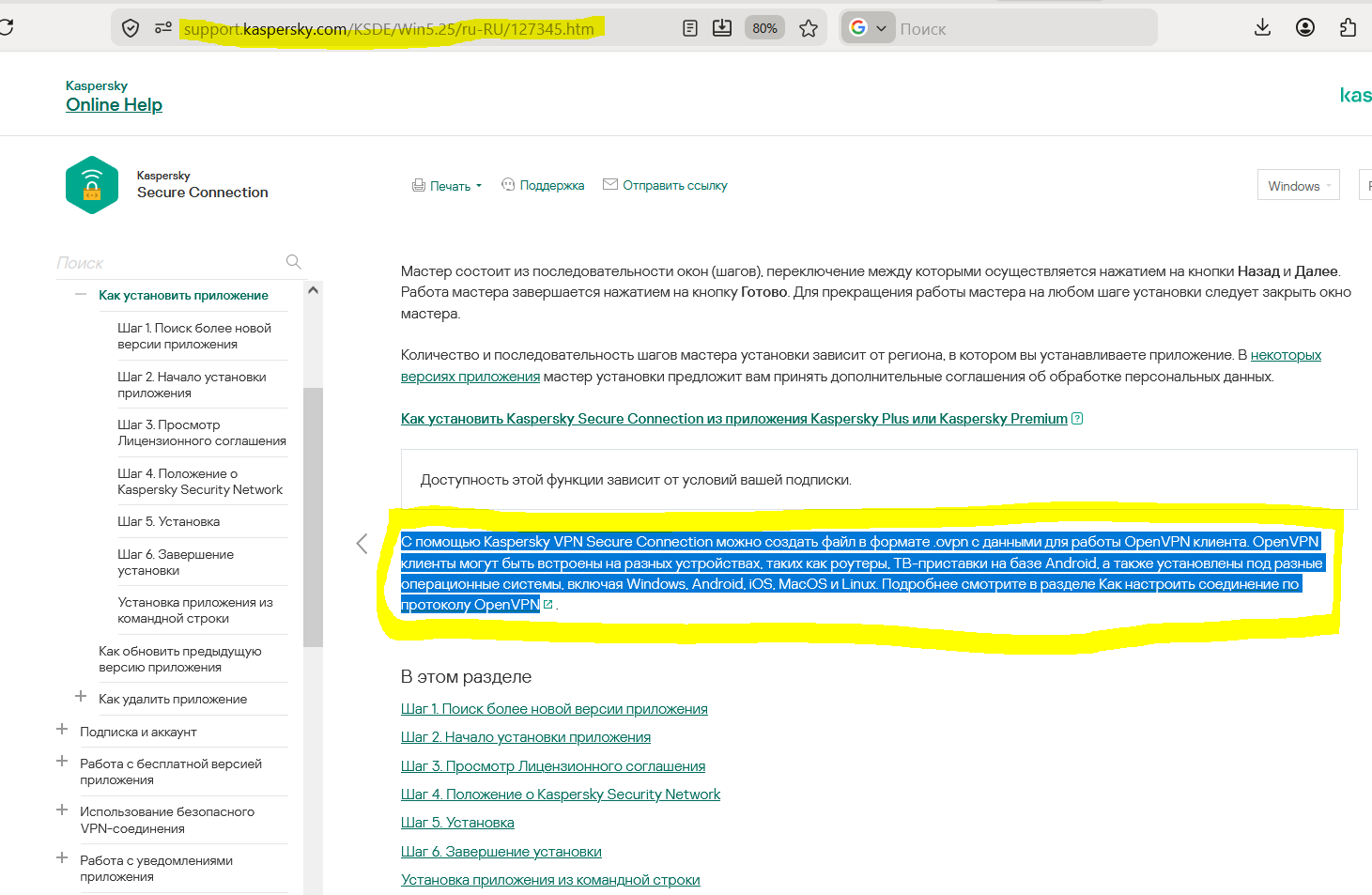Open the Windows platform dropdown

(x=1299, y=186)
